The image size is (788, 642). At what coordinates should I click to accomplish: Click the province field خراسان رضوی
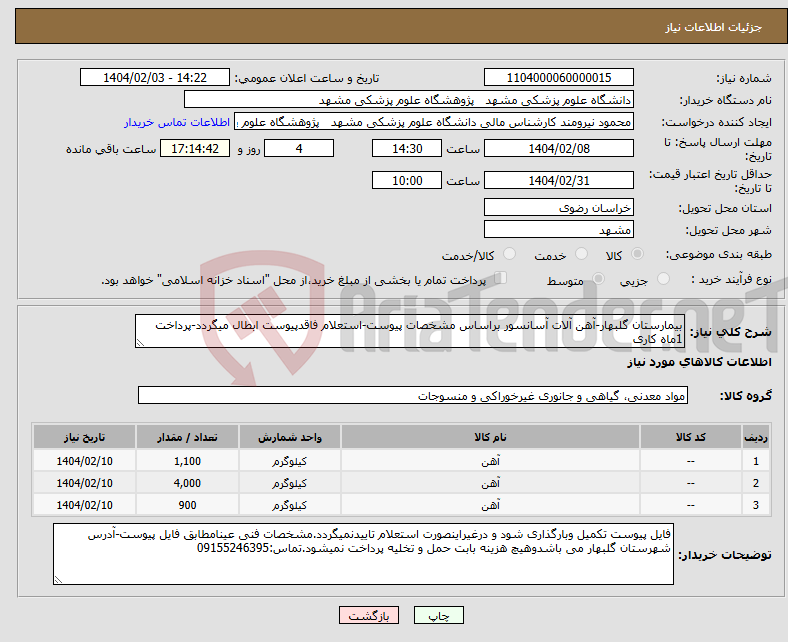(x=558, y=208)
